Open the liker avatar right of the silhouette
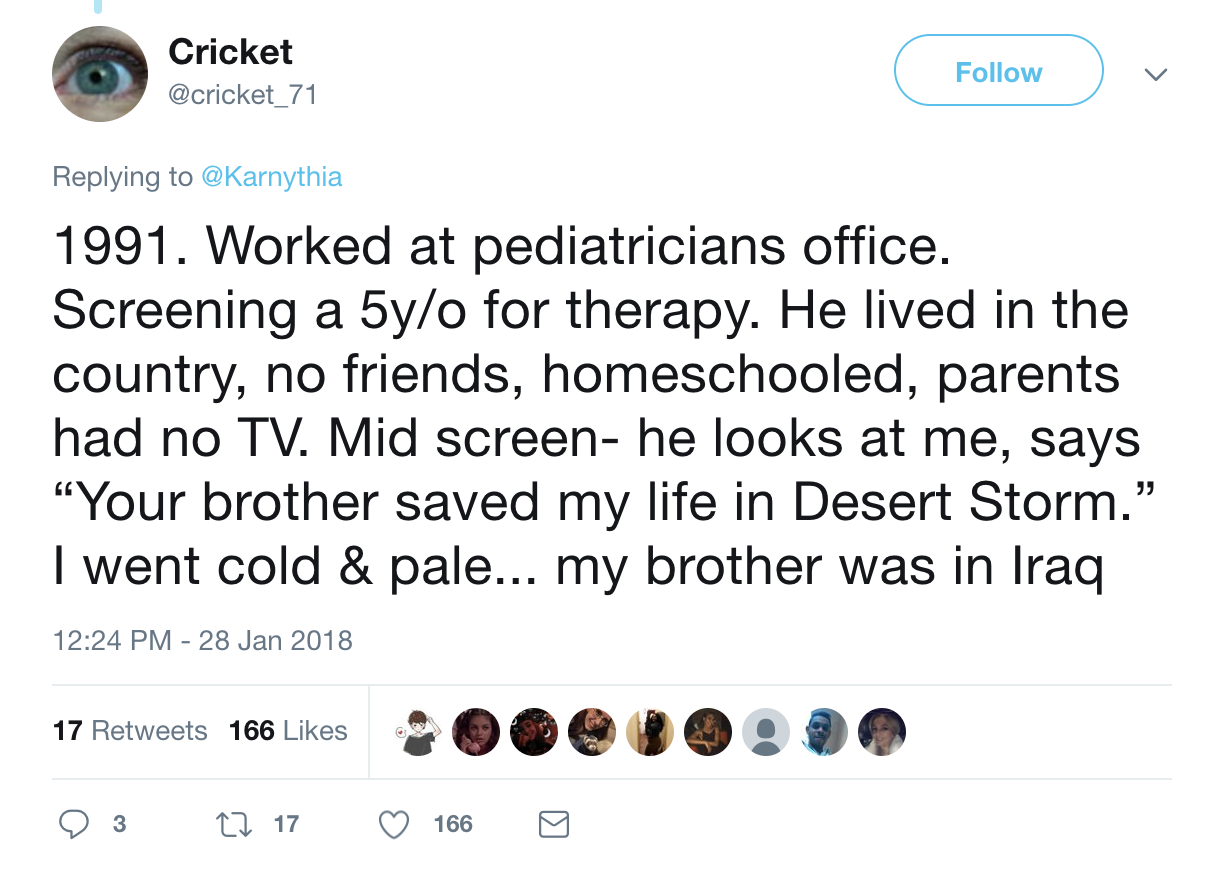This screenshot has height=878, width=1226. (x=824, y=732)
